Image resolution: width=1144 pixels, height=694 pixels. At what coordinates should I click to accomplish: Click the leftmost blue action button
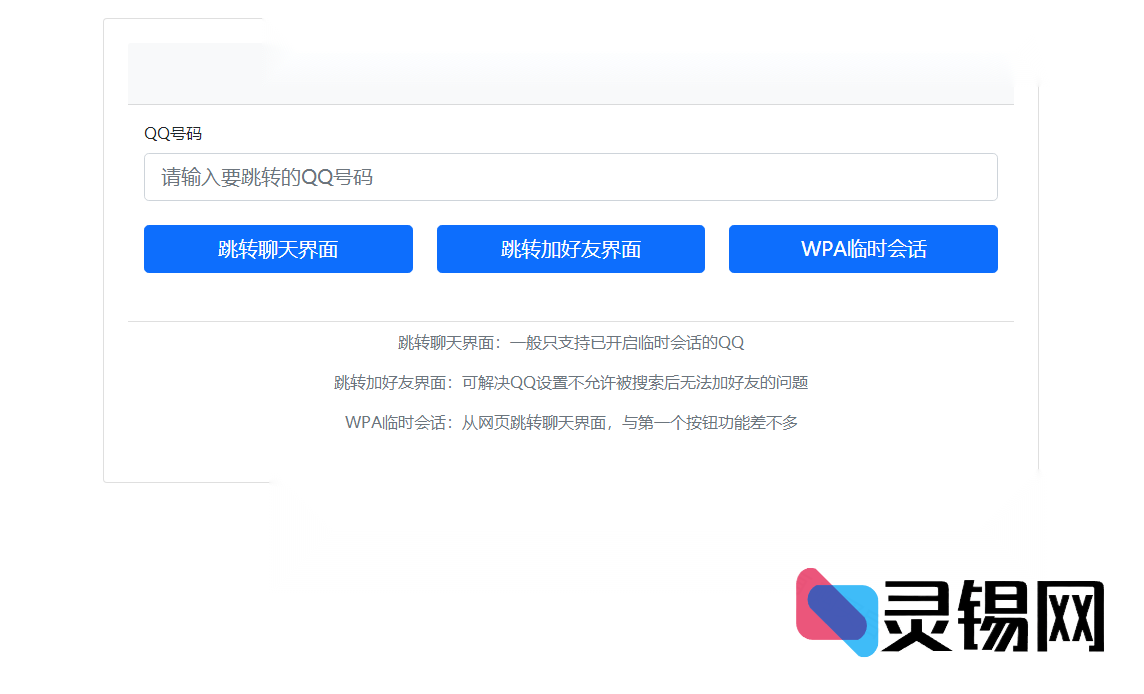(x=278, y=249)
